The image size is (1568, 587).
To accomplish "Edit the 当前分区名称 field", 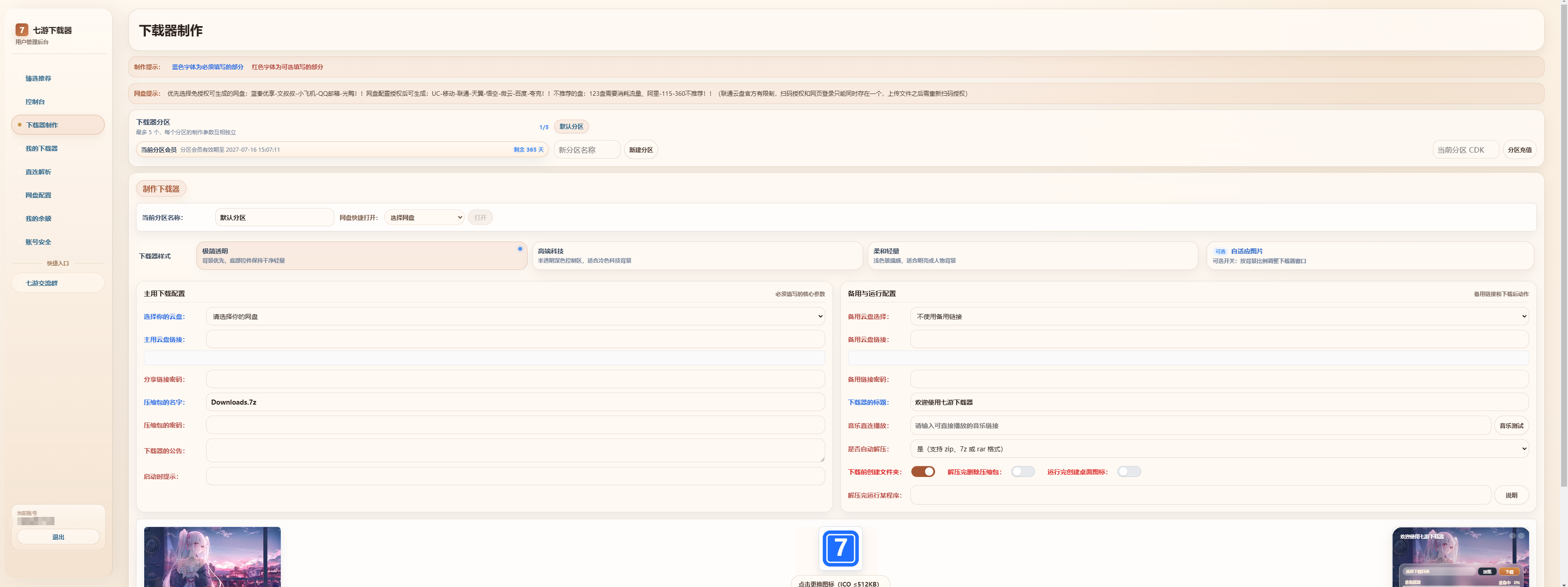I will coord(274,217).
